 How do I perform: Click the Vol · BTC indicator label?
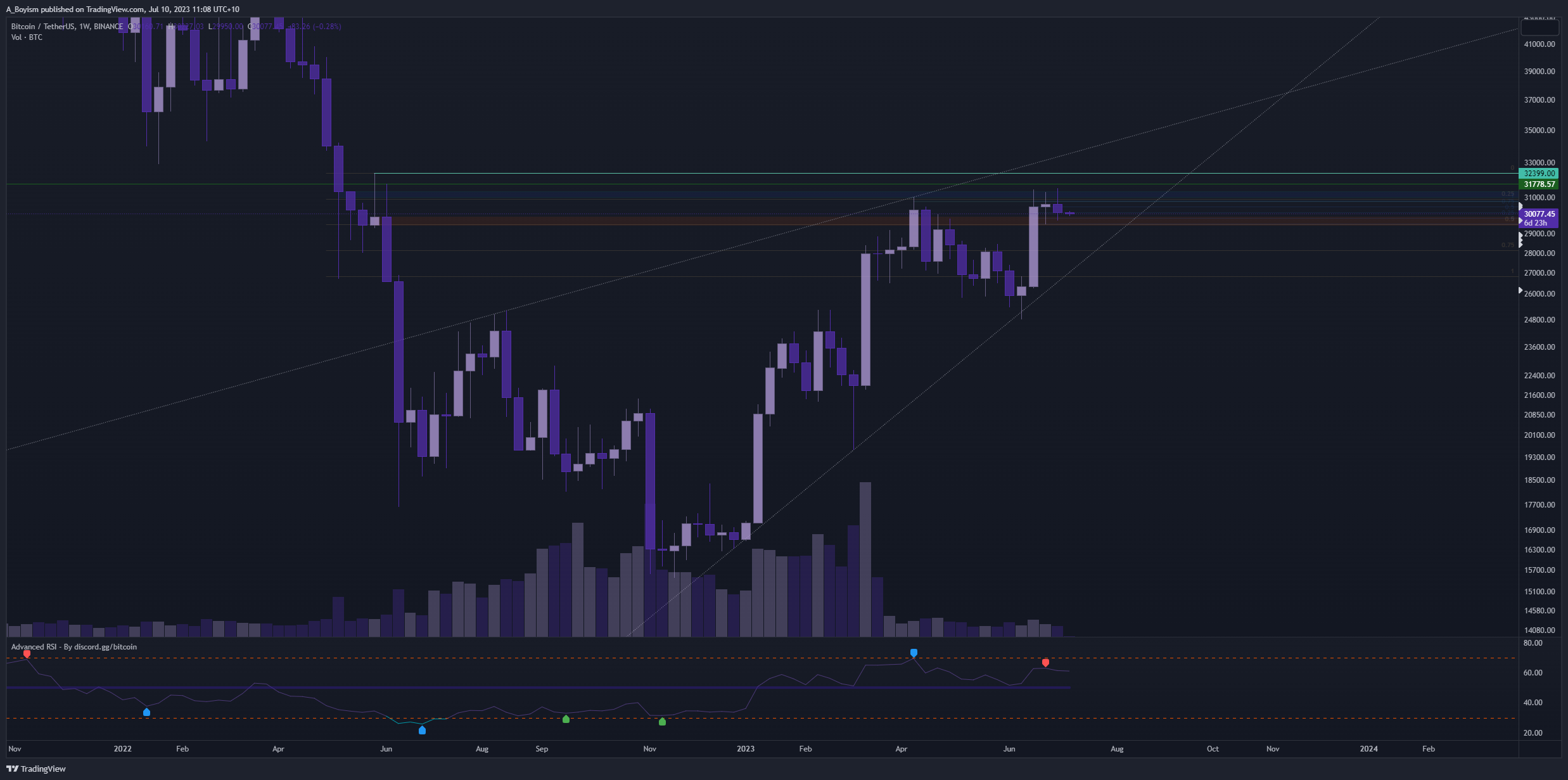click(x=27, y=37)
